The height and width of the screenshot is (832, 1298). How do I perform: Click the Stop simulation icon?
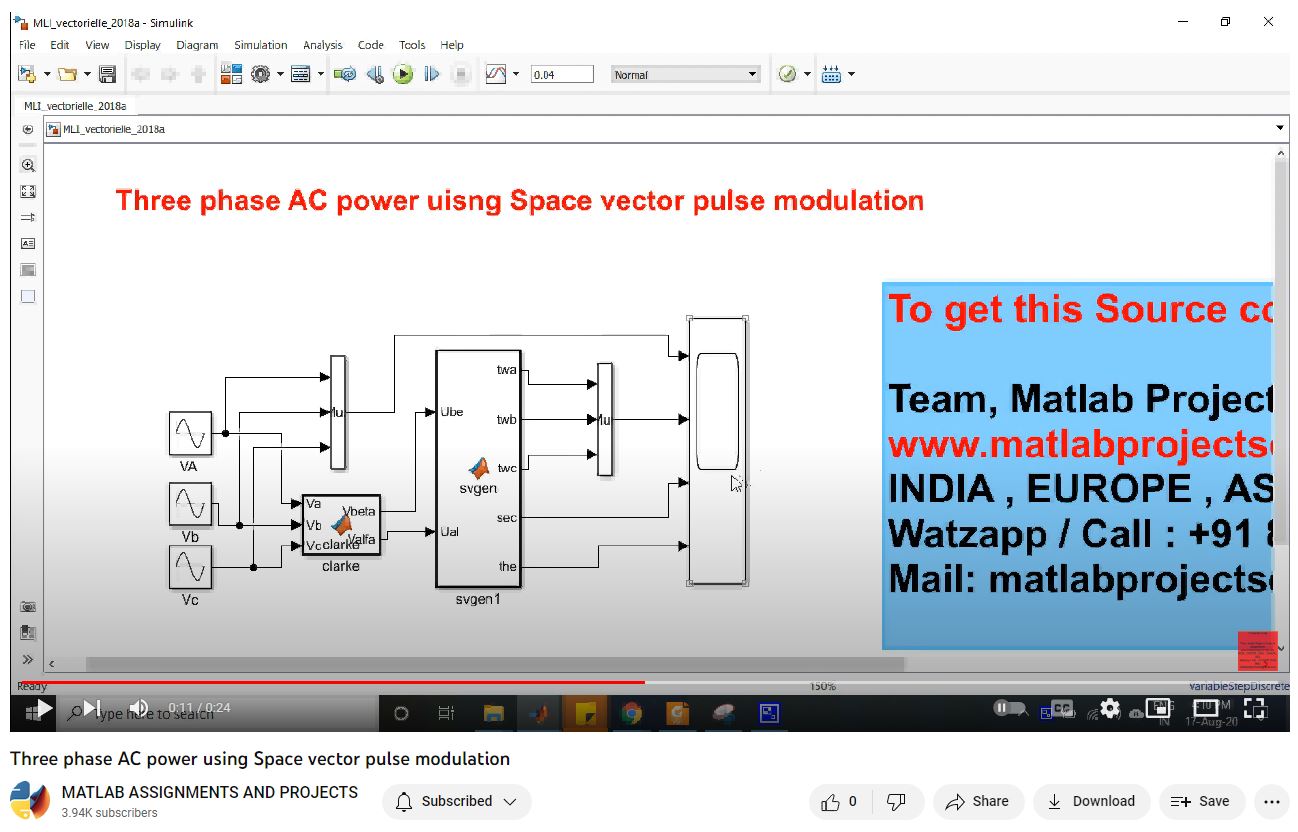point(461,74)
